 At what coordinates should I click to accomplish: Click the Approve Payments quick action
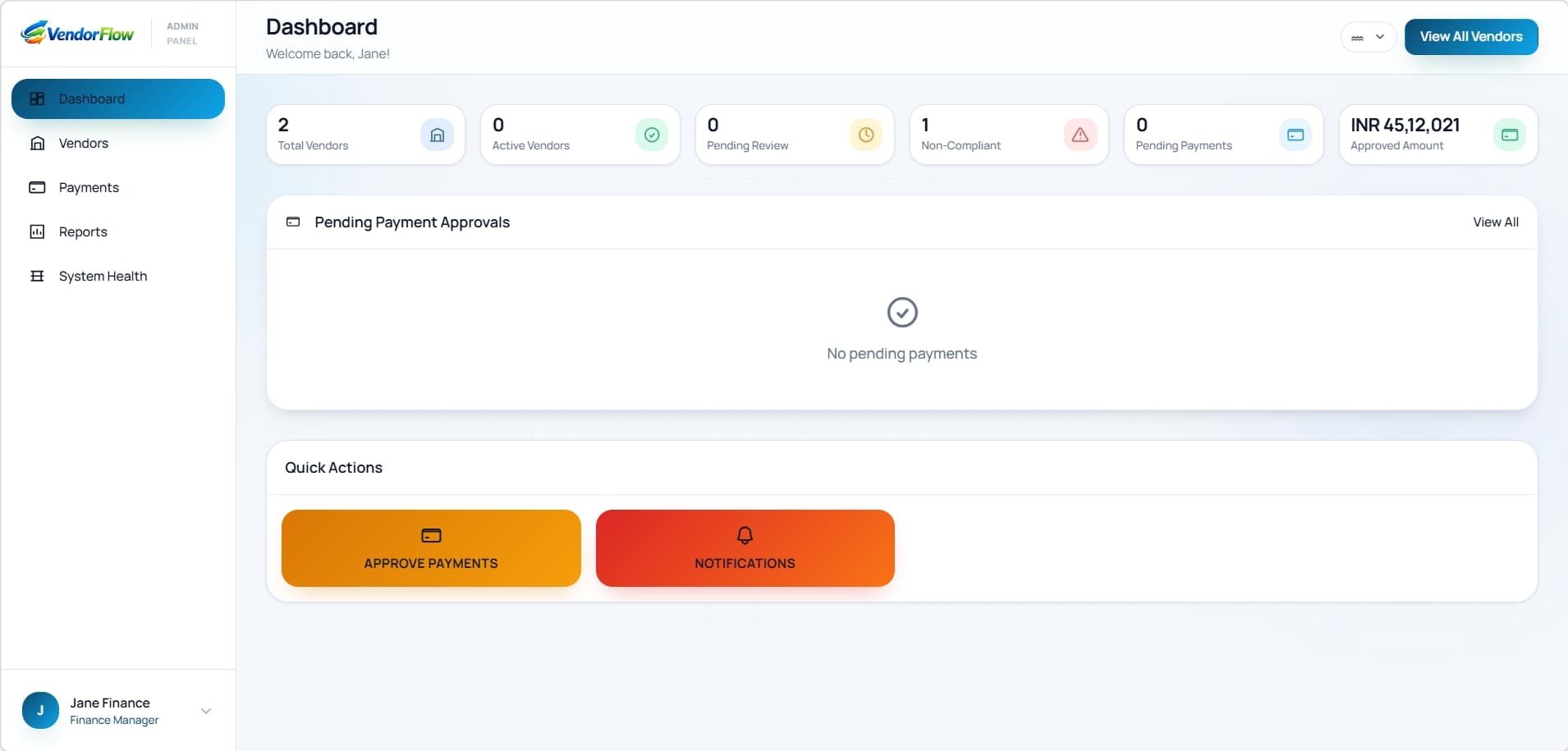click(430, 548)
